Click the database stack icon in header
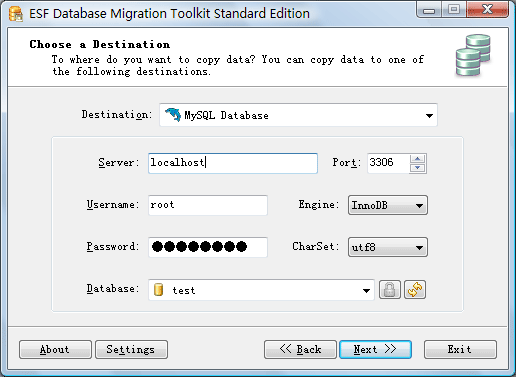The width and height of the screenshot is (516, 377). (x=473, y=55)
